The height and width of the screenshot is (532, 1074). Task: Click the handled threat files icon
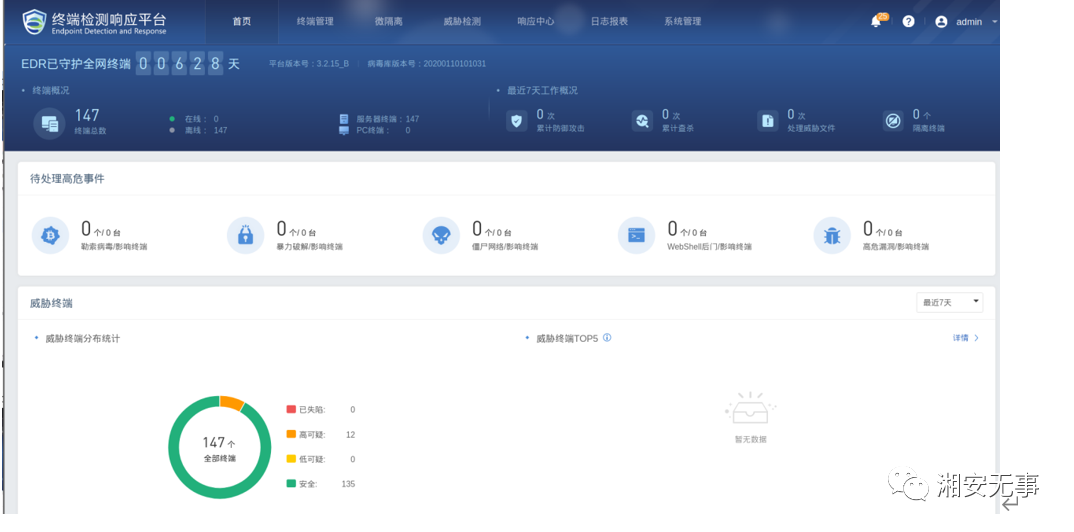pos(768,121)
